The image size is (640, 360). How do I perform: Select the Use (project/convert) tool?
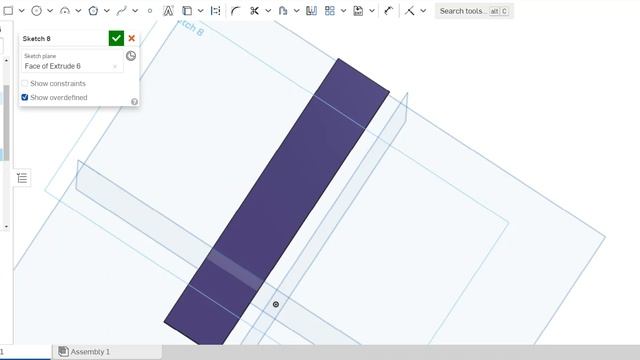point(187,11)
